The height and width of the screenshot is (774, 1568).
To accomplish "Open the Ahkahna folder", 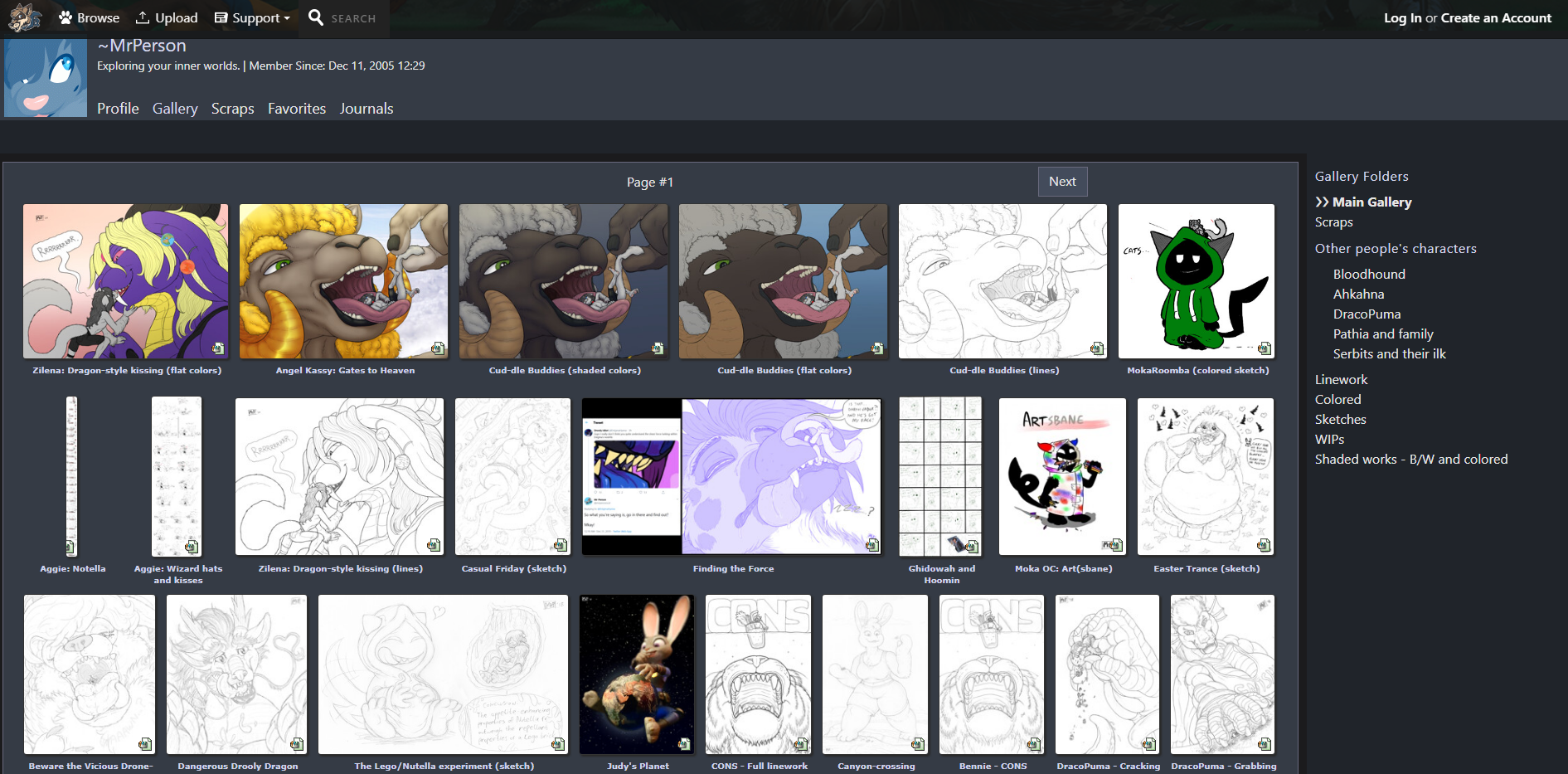I will (x=1358, y=295).
